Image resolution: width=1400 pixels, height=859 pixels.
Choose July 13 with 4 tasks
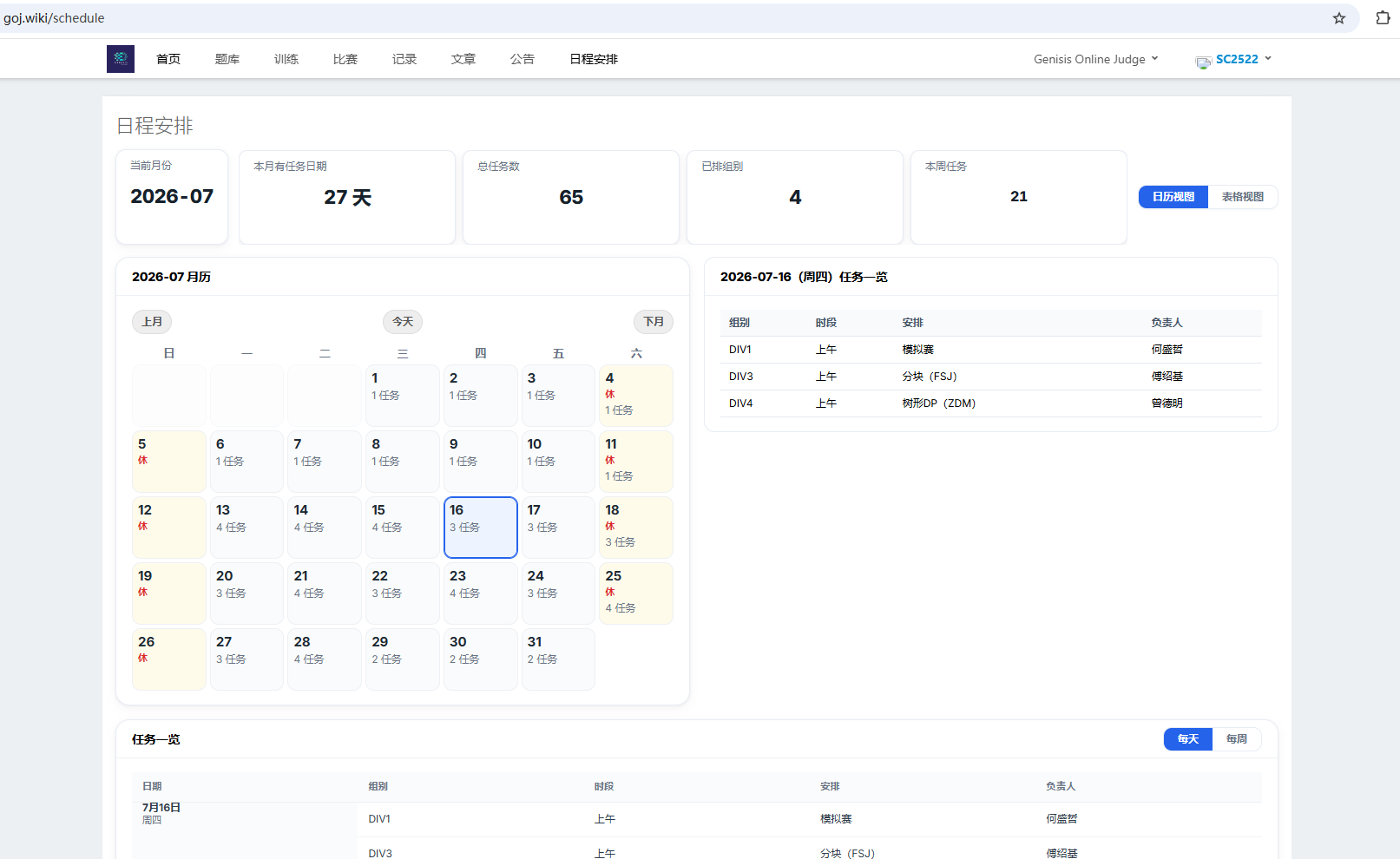click(247, 528)
